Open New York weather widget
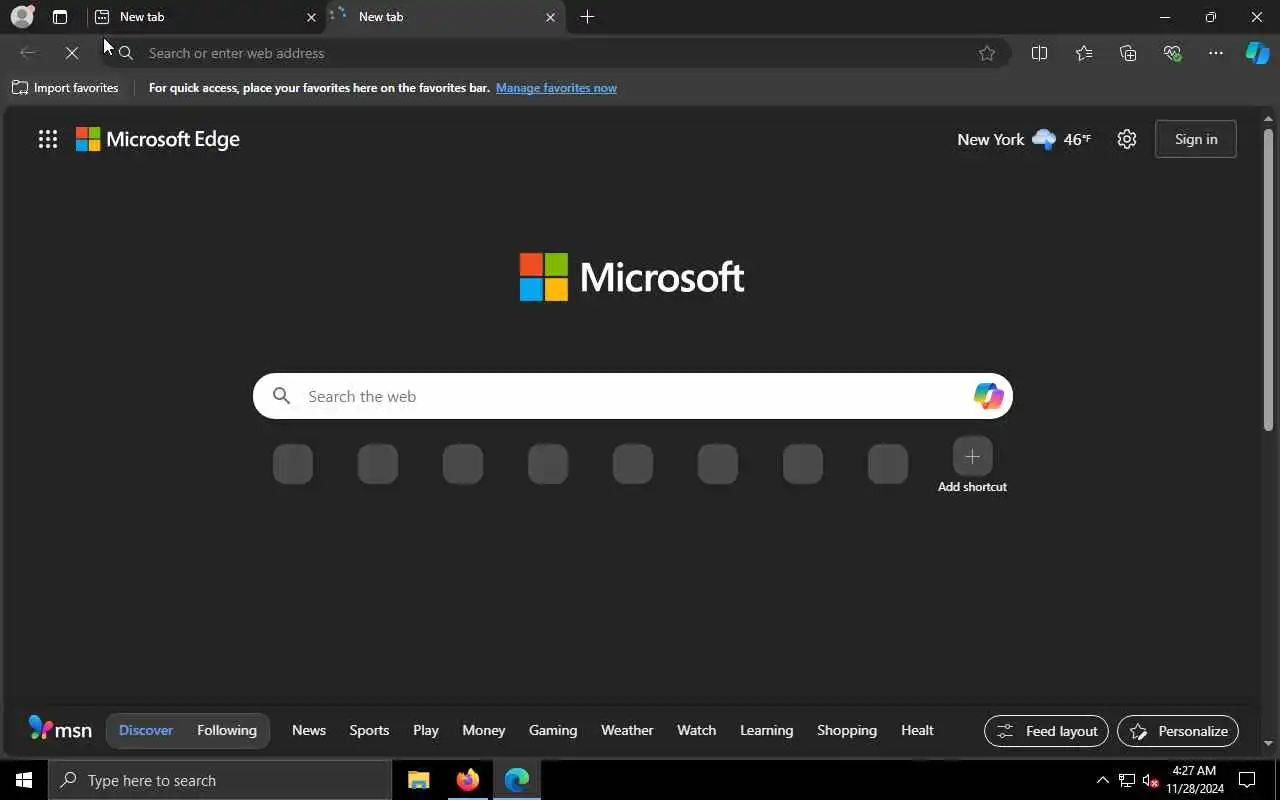 pyautogui.click(x=1024, y=139)
